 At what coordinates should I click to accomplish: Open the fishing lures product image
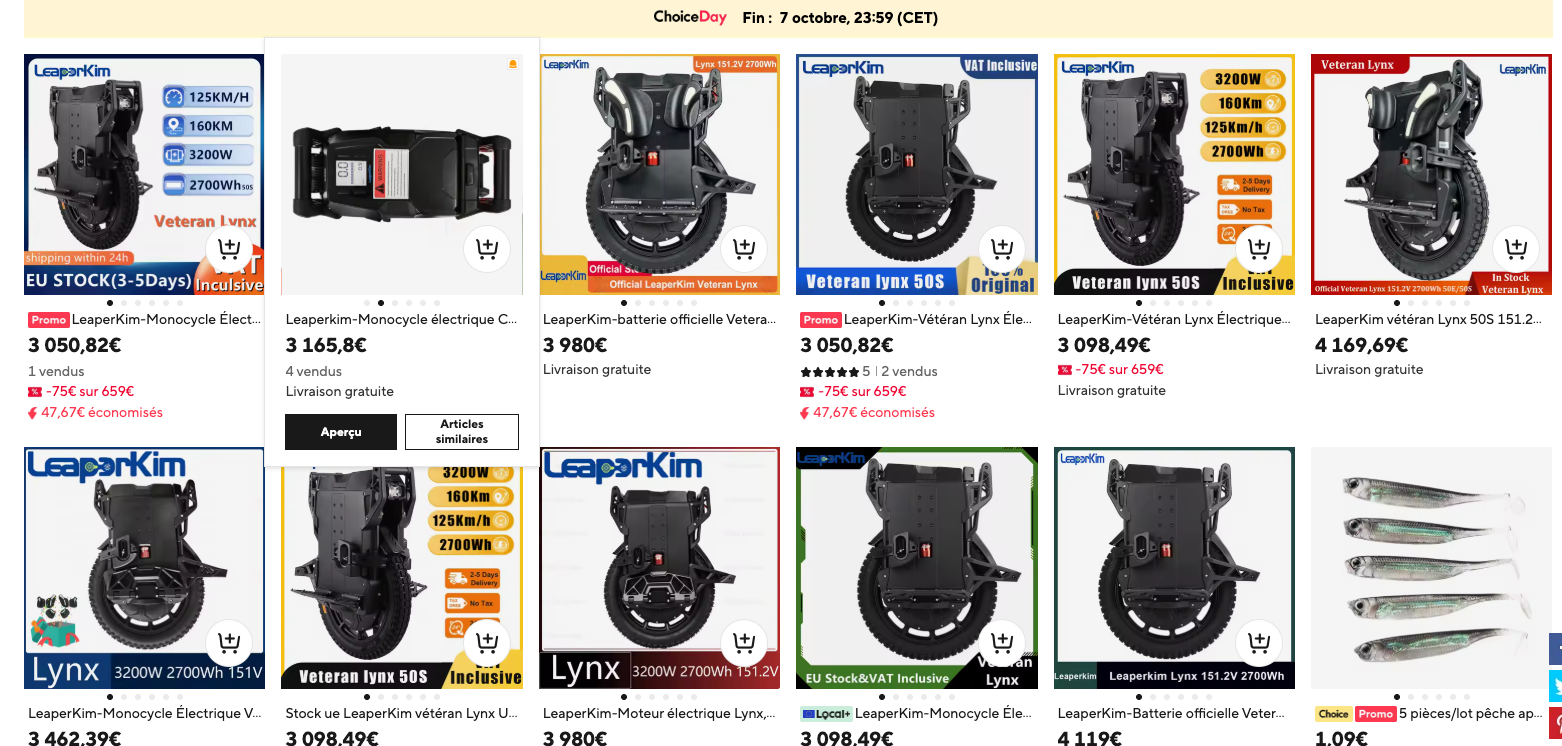pyautogui.click(x=1431, y=568)
